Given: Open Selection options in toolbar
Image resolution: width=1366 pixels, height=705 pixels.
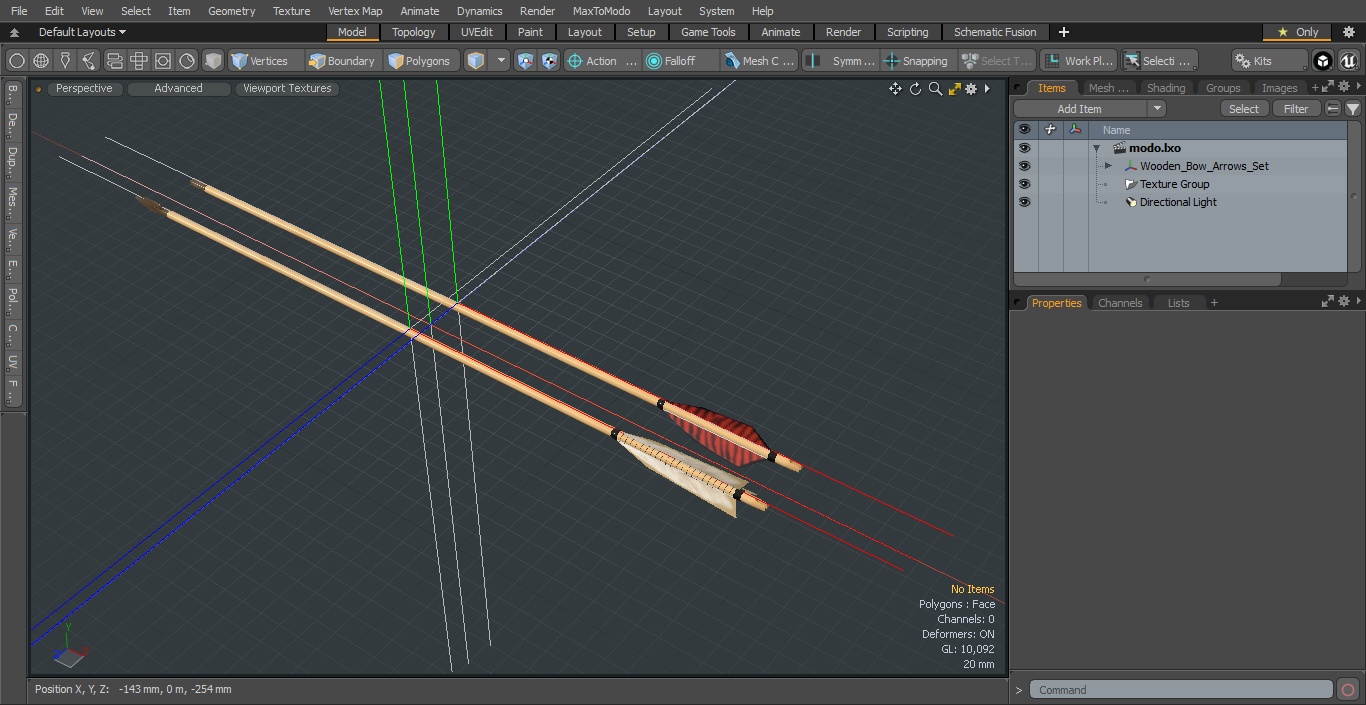Looking at the screenshot, I should [1158, 61].
